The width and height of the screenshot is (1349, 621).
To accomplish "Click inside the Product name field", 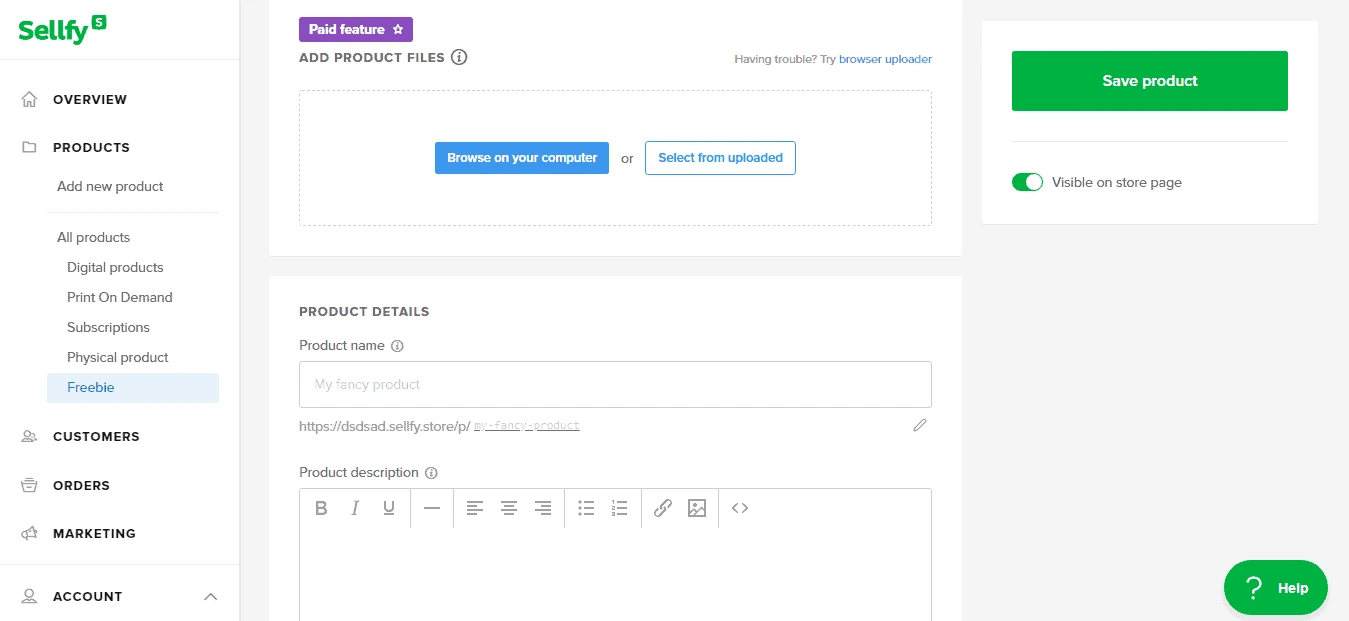I will pos(614,384).
